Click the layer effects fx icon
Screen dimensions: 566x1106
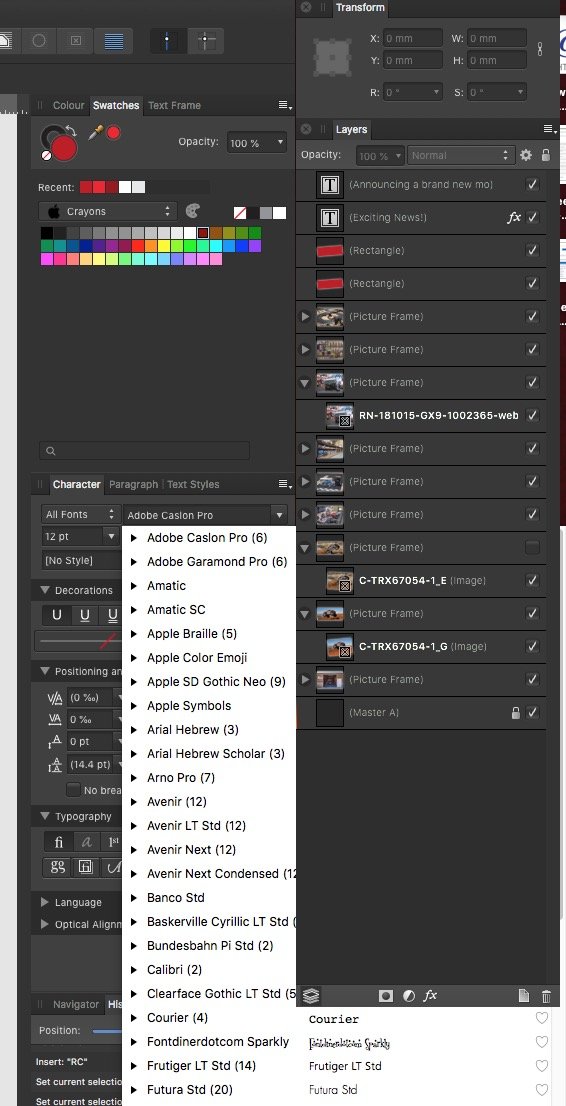430,996
